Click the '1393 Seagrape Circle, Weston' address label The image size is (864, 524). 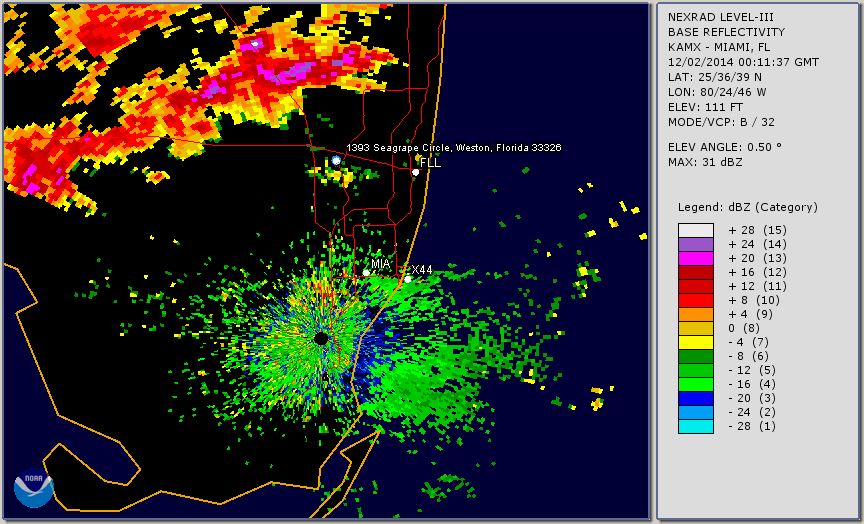click(x=453, y=148)
